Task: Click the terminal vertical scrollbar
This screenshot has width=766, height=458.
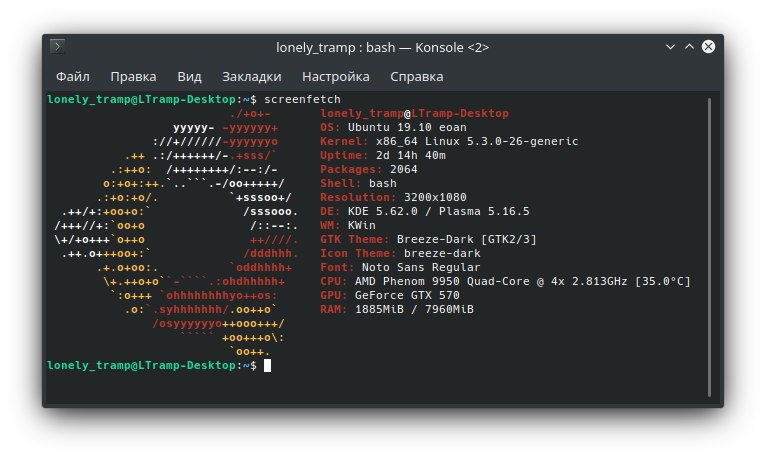Action: tap(709, 247)
